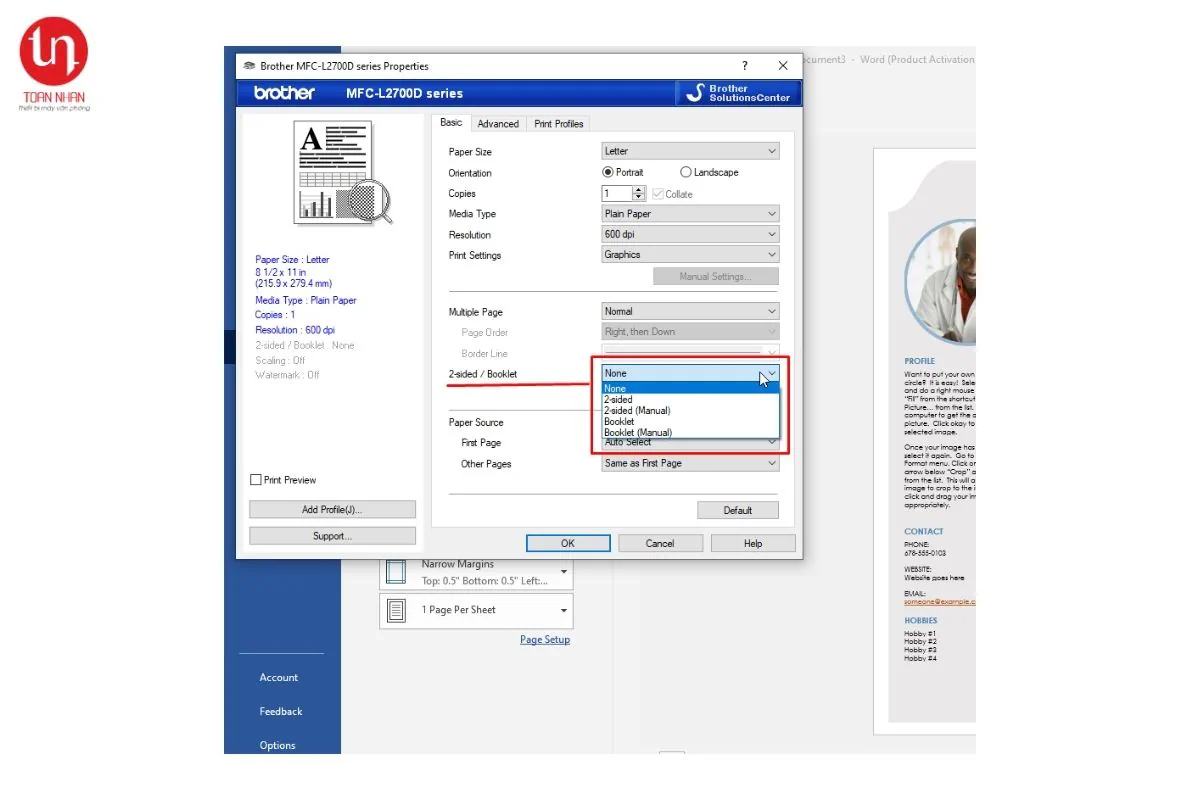This screenshot has height=800, width=1200.
Task: Click the pages per sheet icon in Word
Action: [396, 610]
